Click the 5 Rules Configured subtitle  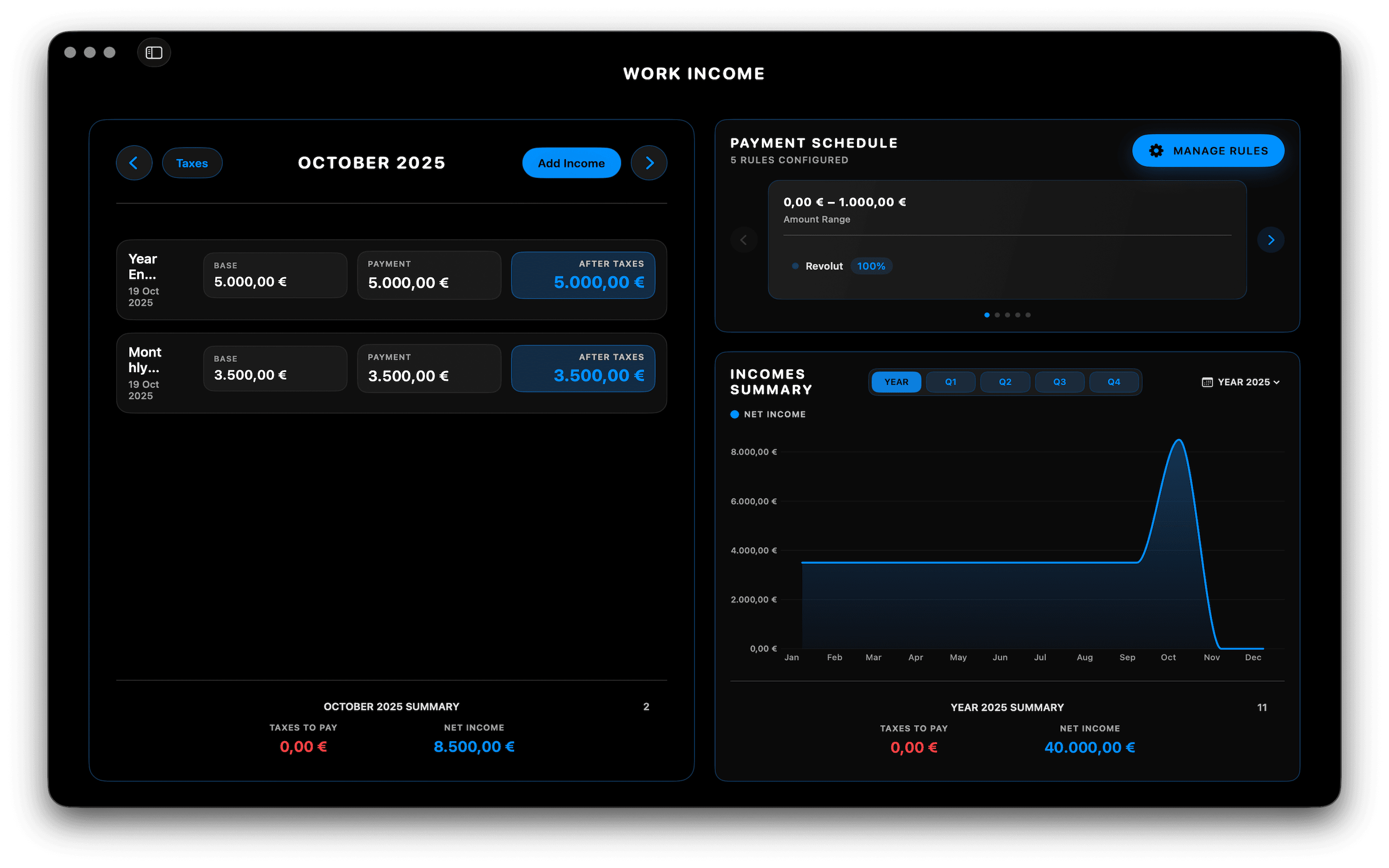[x=789, y=160]
